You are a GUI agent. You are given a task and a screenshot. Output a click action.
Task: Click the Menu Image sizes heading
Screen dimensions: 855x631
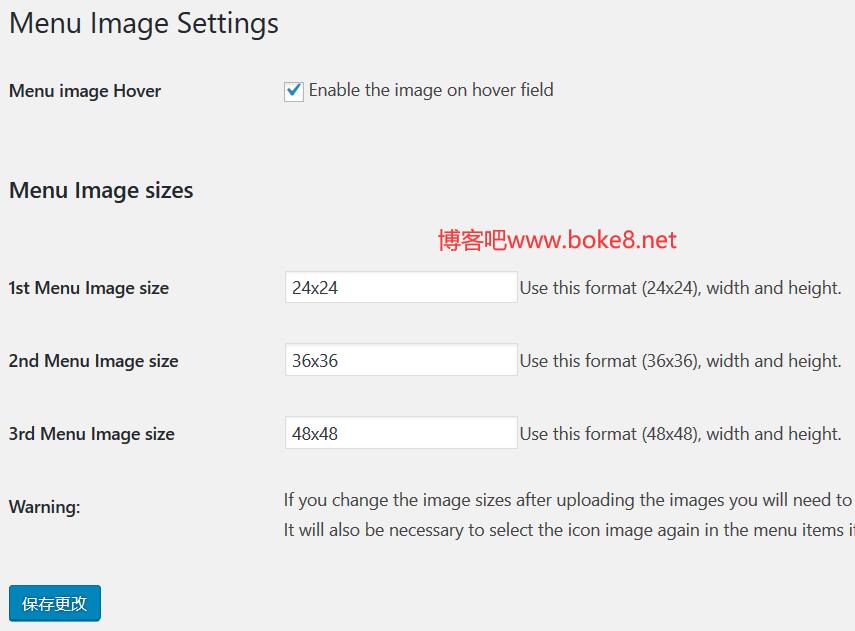(101, 190)
